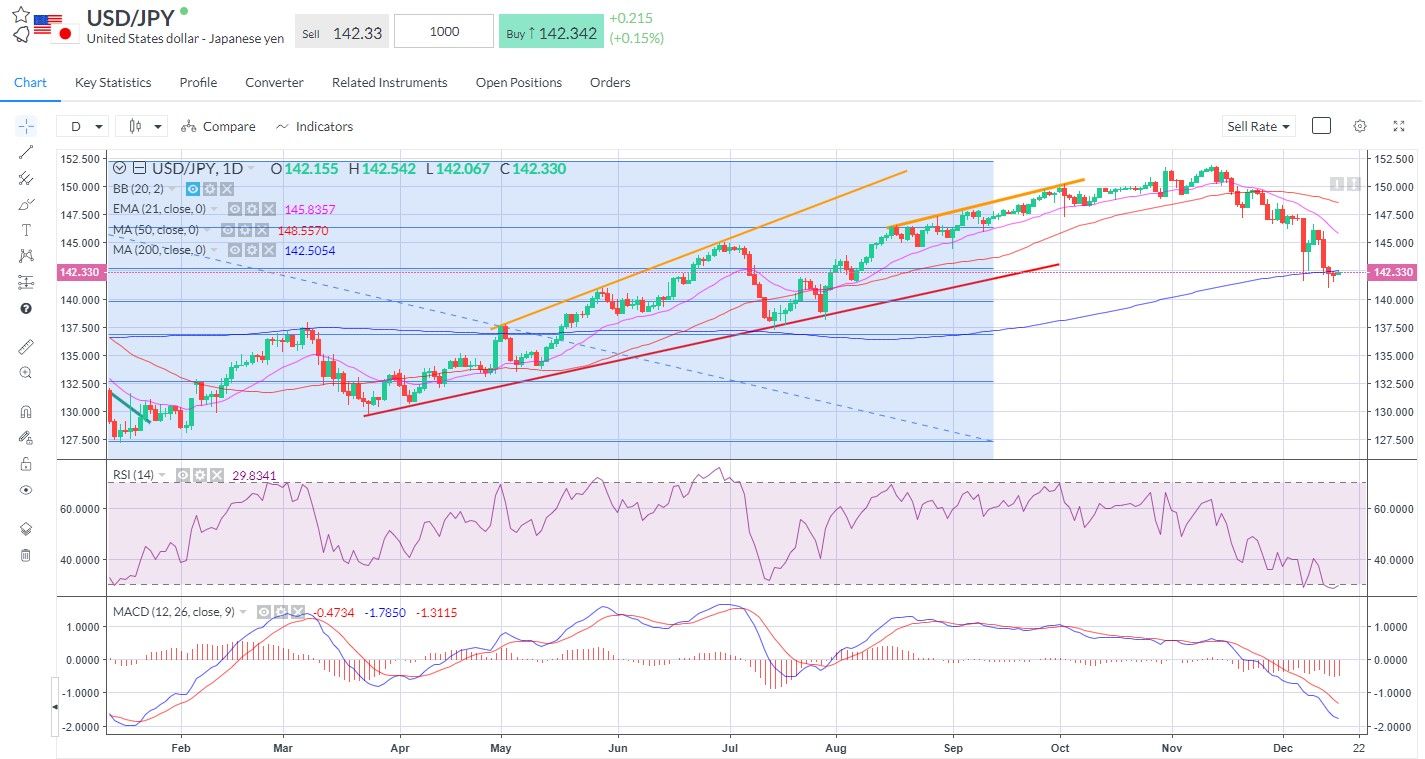Remove the MACD indicator
1425x759 pixels.
[x=298, y=611]
